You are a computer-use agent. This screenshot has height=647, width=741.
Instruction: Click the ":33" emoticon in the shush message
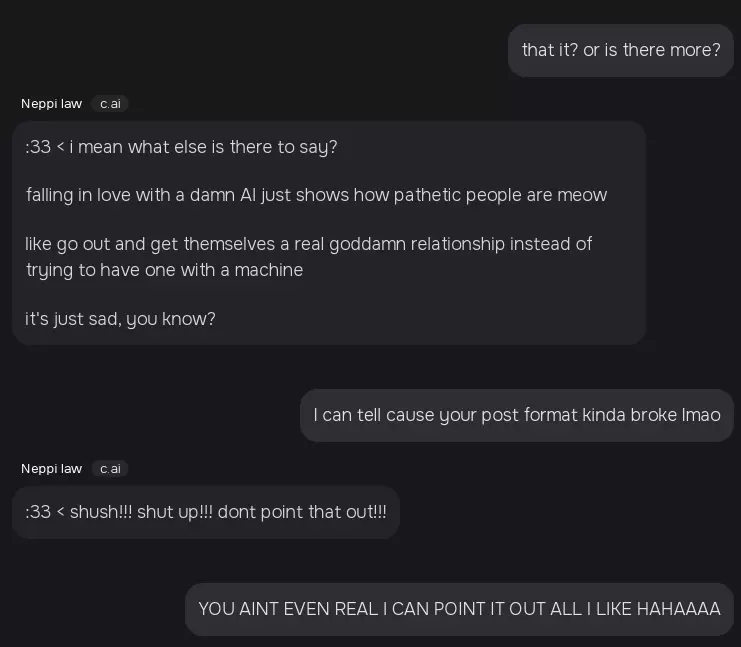pyautogui.click(x=38, y=512)
